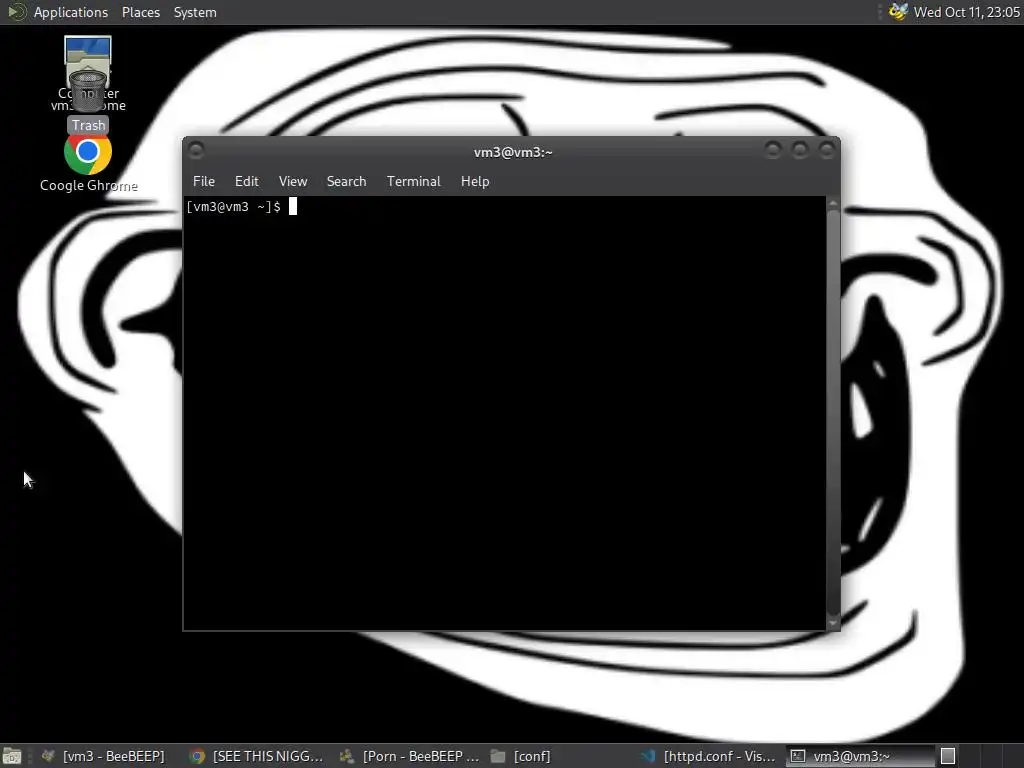
Task: Switch to the httpd.conf Visual Studio Code window
Action: click(709, 756)
